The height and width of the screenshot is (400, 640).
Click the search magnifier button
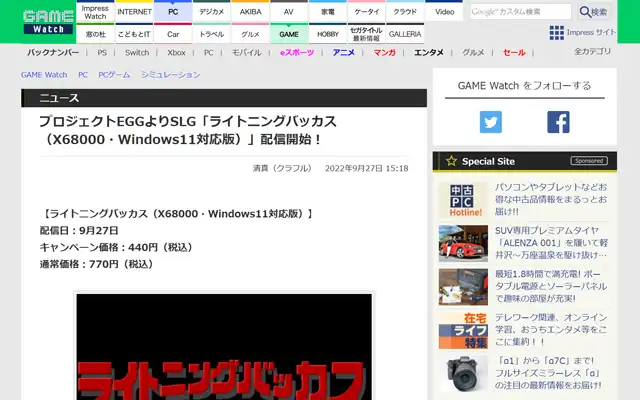(594, 12)
